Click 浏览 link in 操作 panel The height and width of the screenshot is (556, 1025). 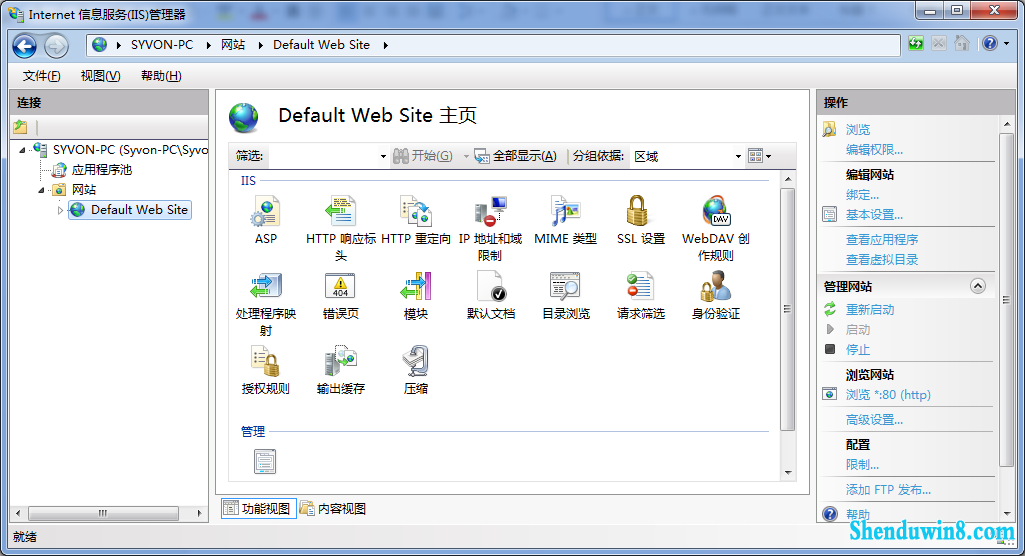click(858, 129)
